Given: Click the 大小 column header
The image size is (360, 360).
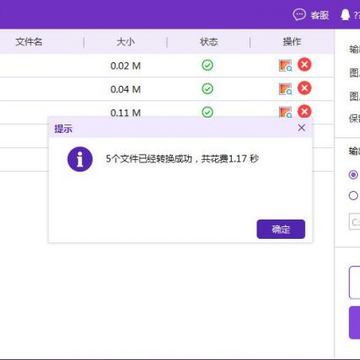Looking at the screenshot, I should click(125, 42).
